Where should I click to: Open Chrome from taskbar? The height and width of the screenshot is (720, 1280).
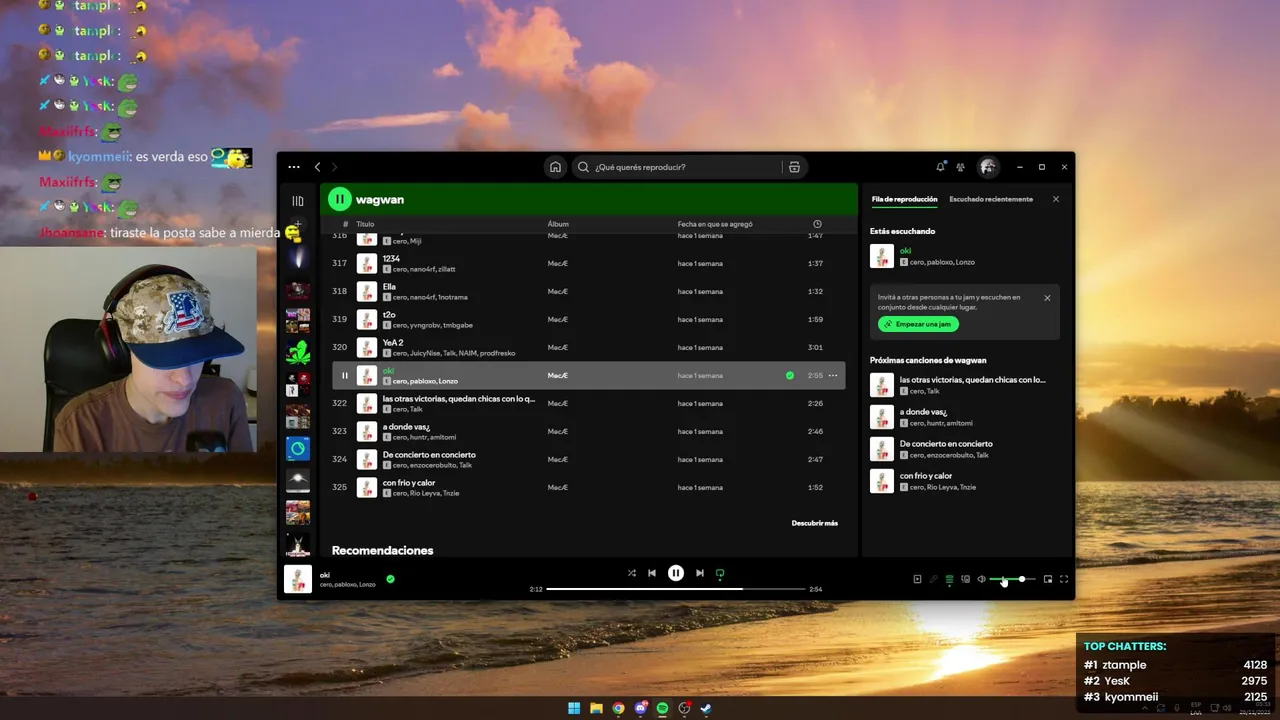[x=618, y=708]
